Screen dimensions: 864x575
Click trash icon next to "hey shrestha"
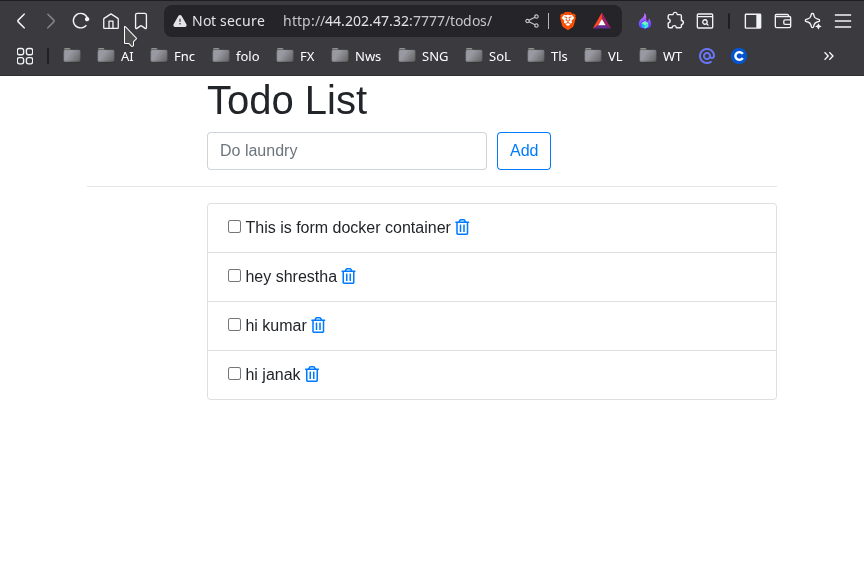348,276
